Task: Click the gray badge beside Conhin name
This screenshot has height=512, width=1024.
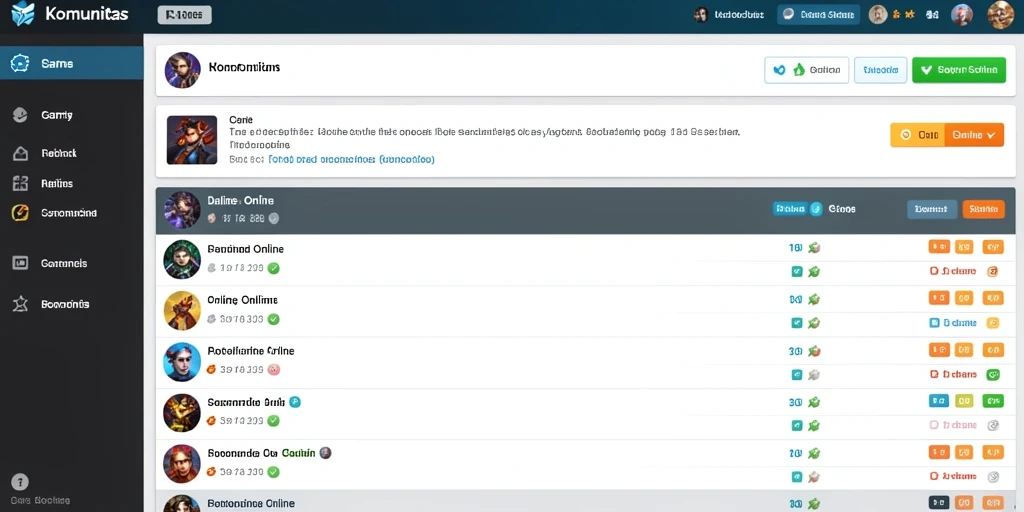Action: pyautogui.click(x=325, y=453)
